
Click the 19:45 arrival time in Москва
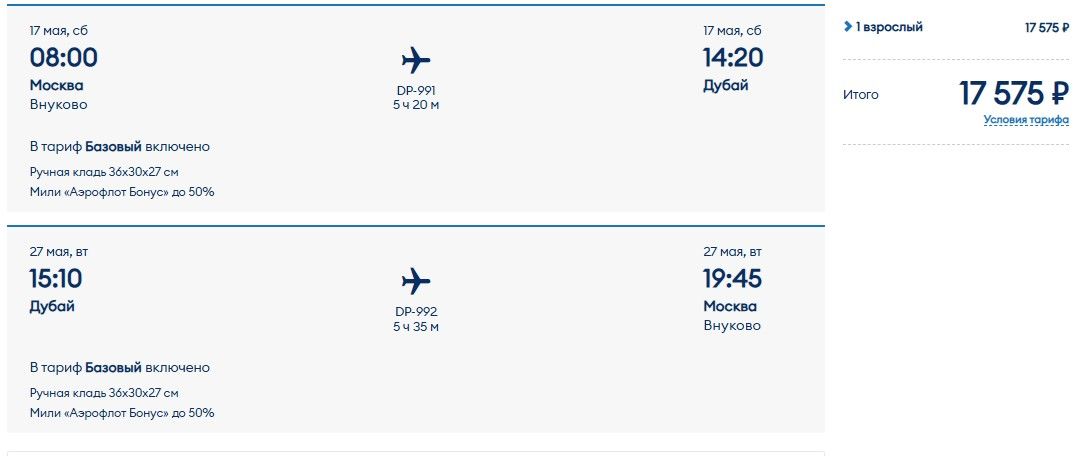pyautogui.click(x=732, y=278)
